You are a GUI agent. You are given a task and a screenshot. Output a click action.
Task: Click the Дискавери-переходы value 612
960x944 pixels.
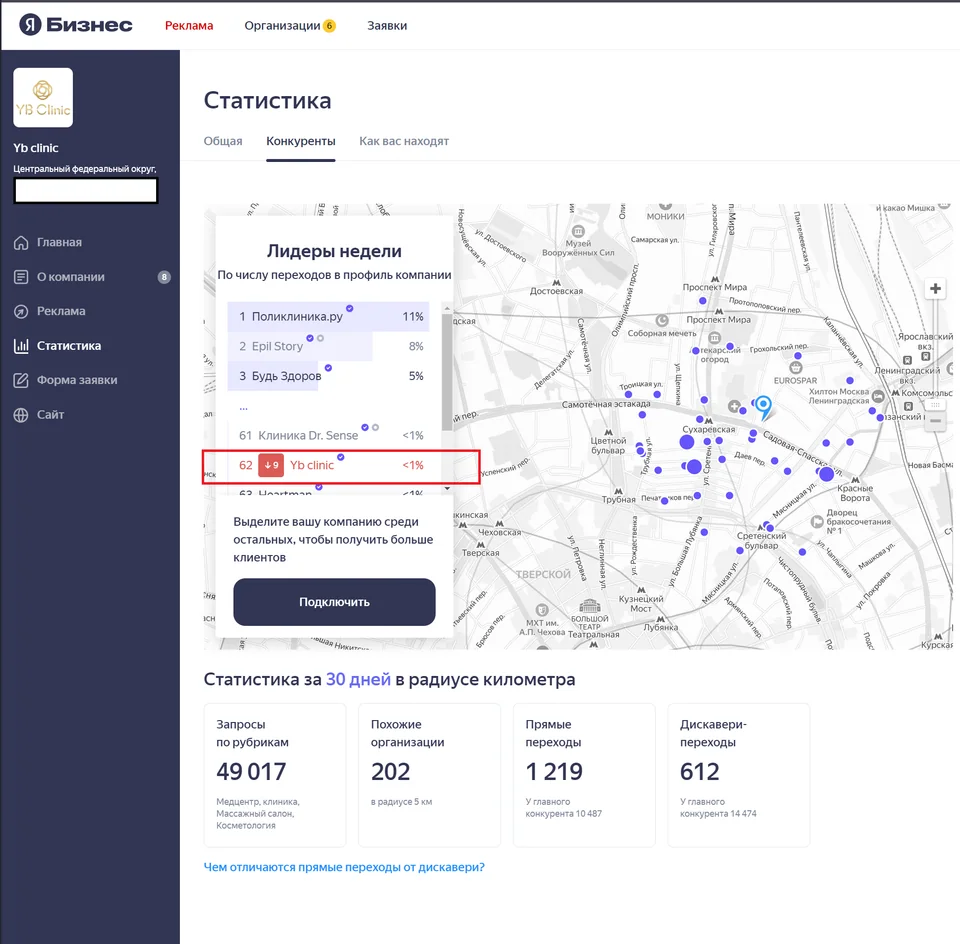coord(700,771)
